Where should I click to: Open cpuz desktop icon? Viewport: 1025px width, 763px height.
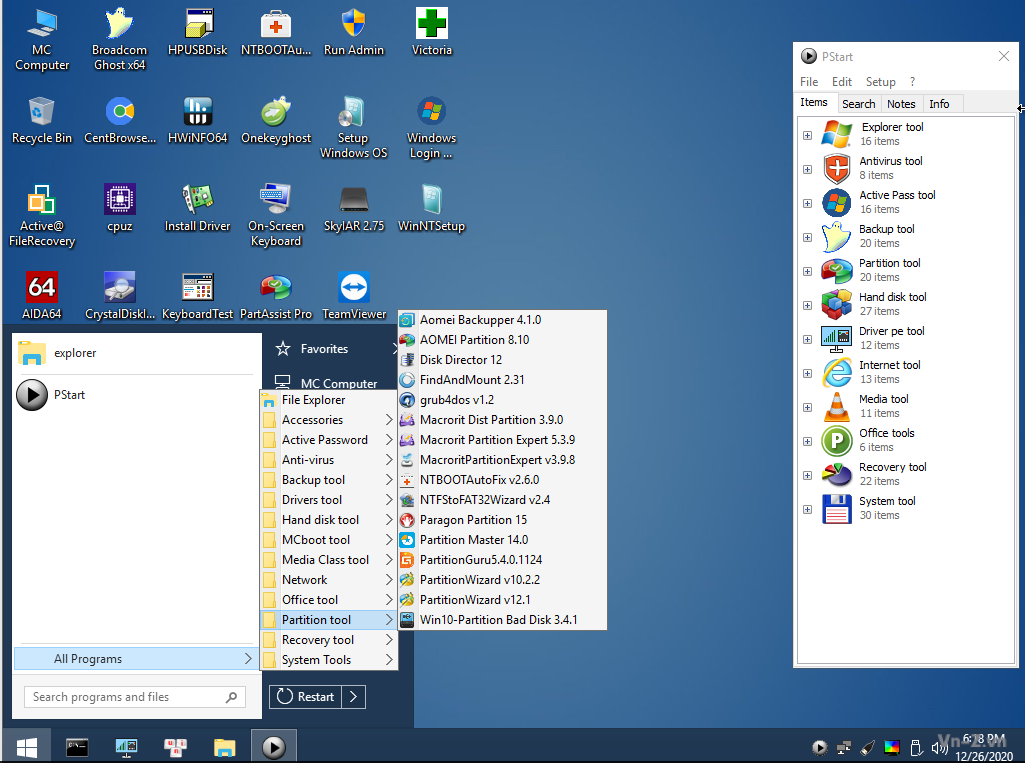pos(120,208)
